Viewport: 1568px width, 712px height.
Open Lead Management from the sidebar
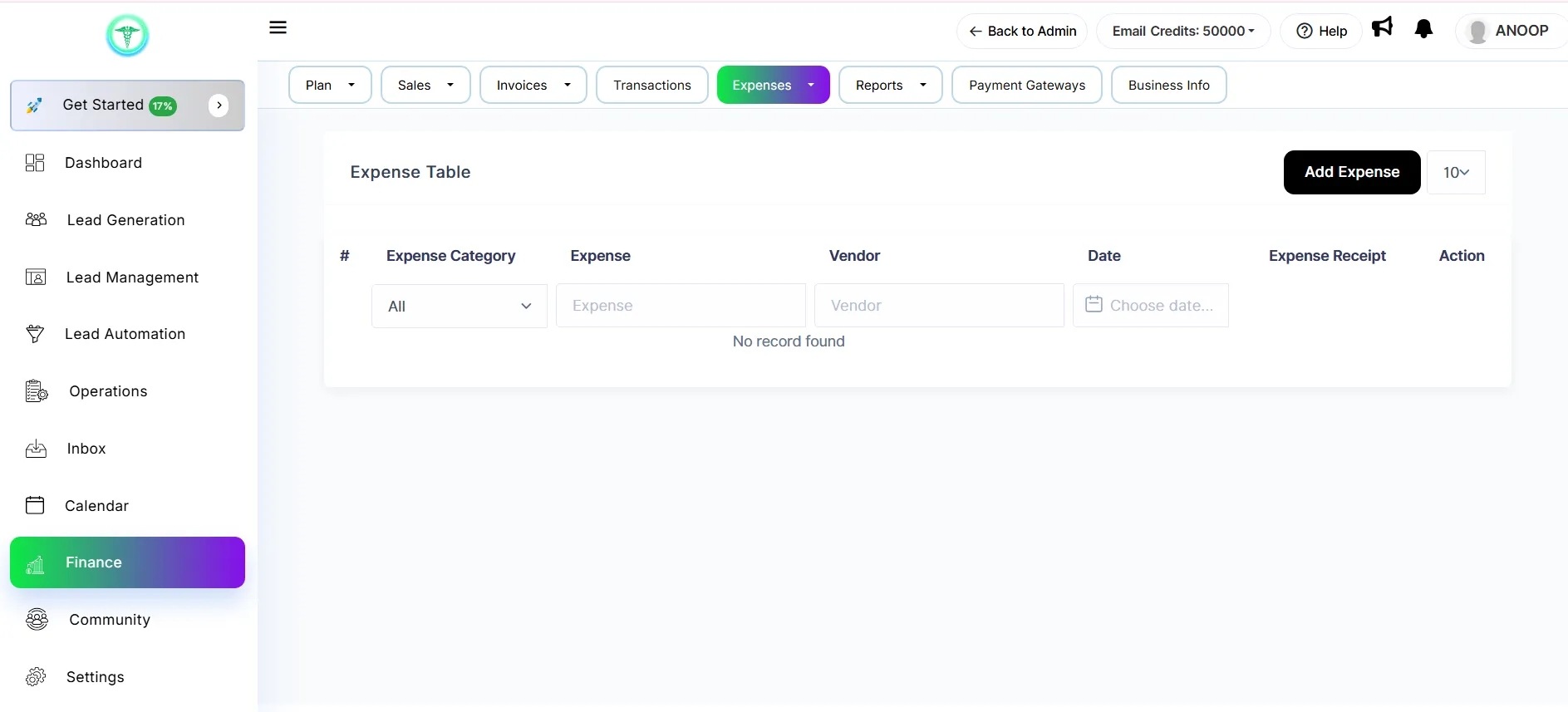(133, 277)
